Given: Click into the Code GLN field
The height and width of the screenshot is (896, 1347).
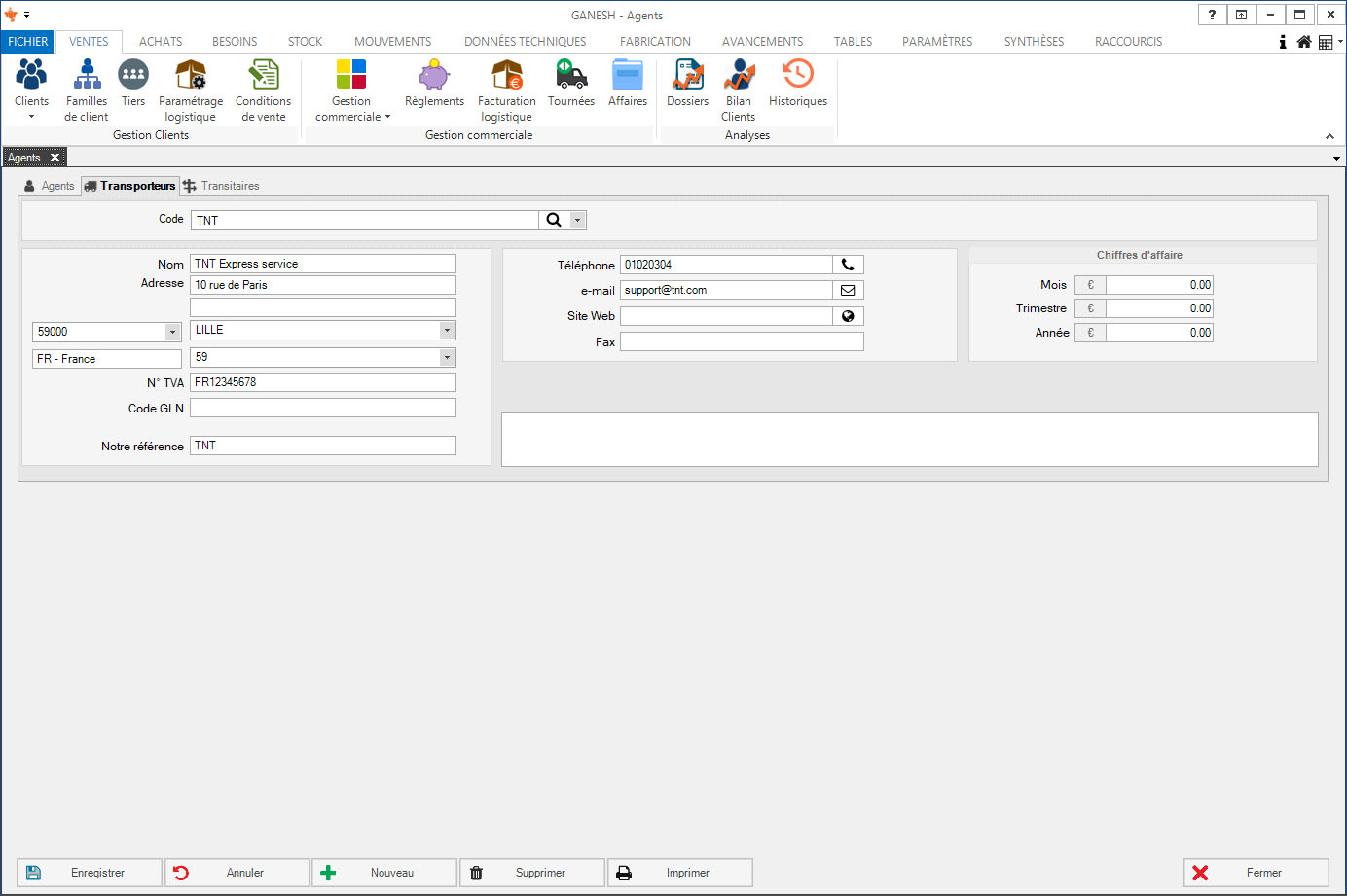Looking at the screenshot, I should (x=322, y=408).
